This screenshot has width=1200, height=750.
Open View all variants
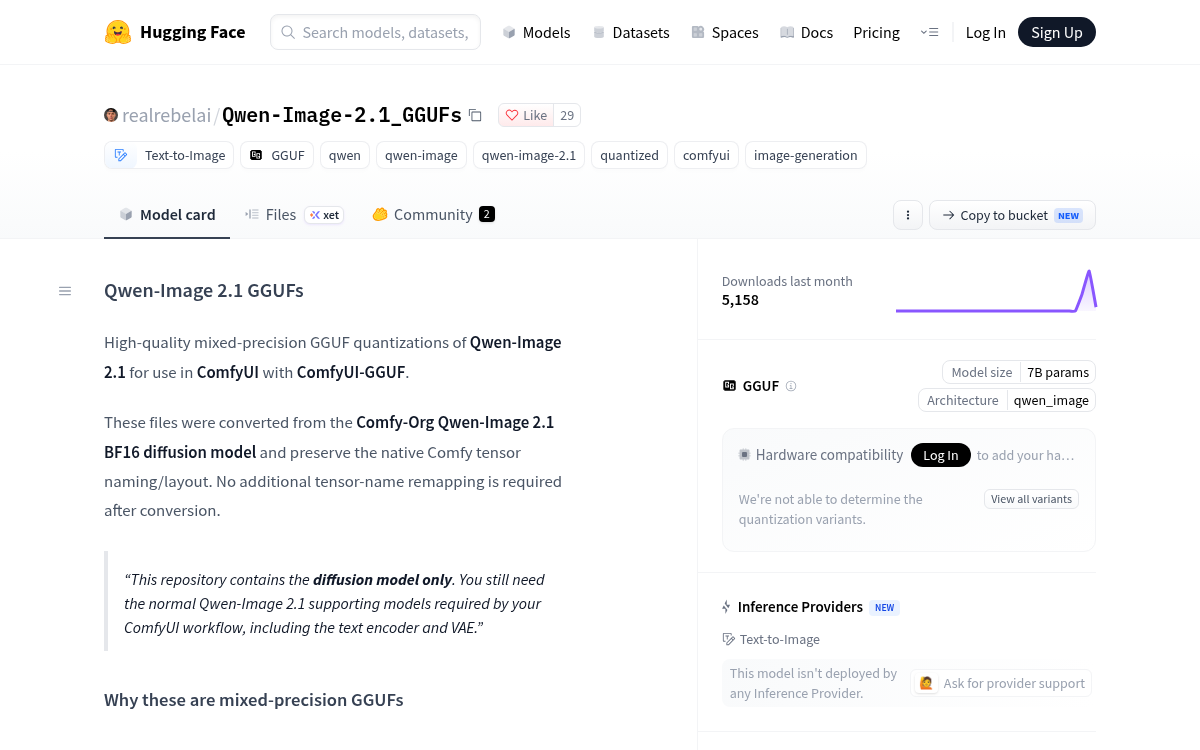click(x=1031, y=499)
